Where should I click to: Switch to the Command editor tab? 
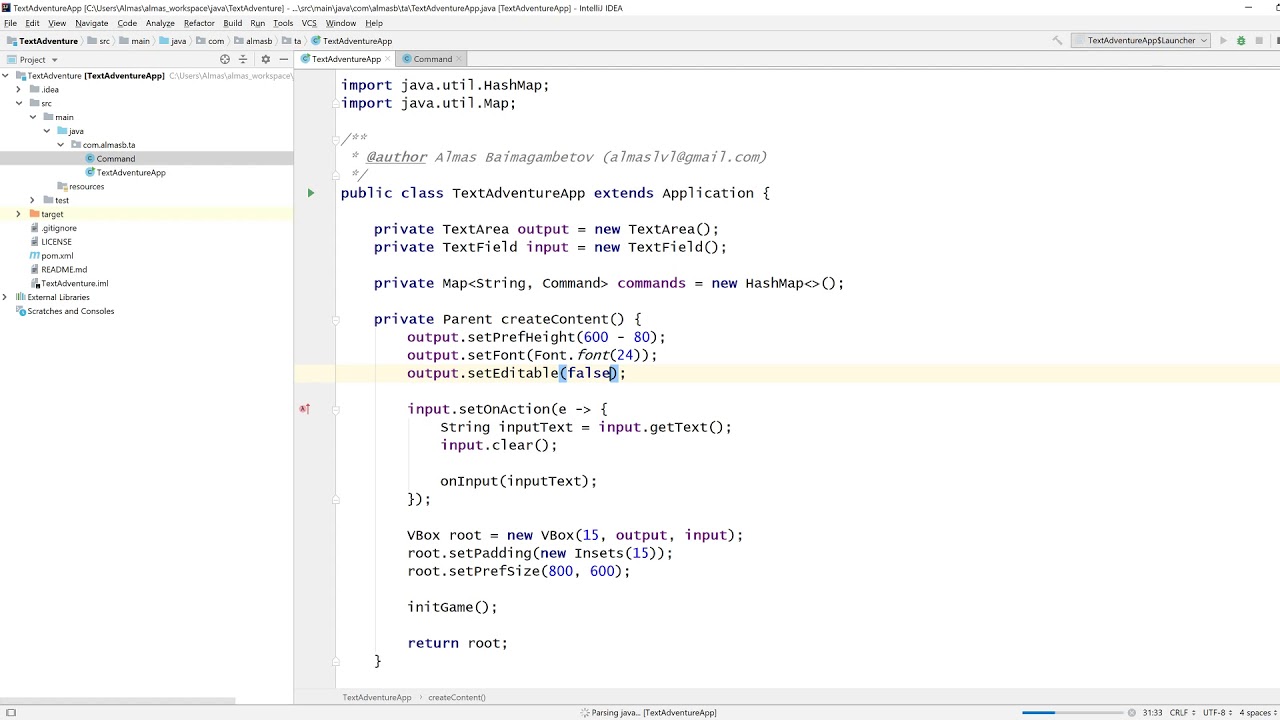433,59
